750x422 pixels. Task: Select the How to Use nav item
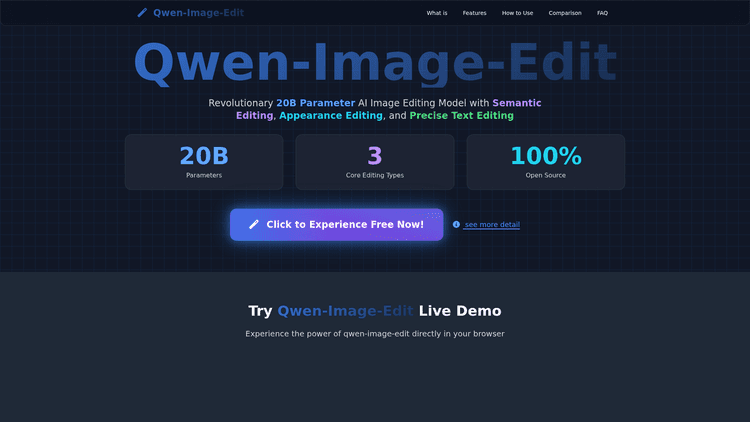(517, 13)
